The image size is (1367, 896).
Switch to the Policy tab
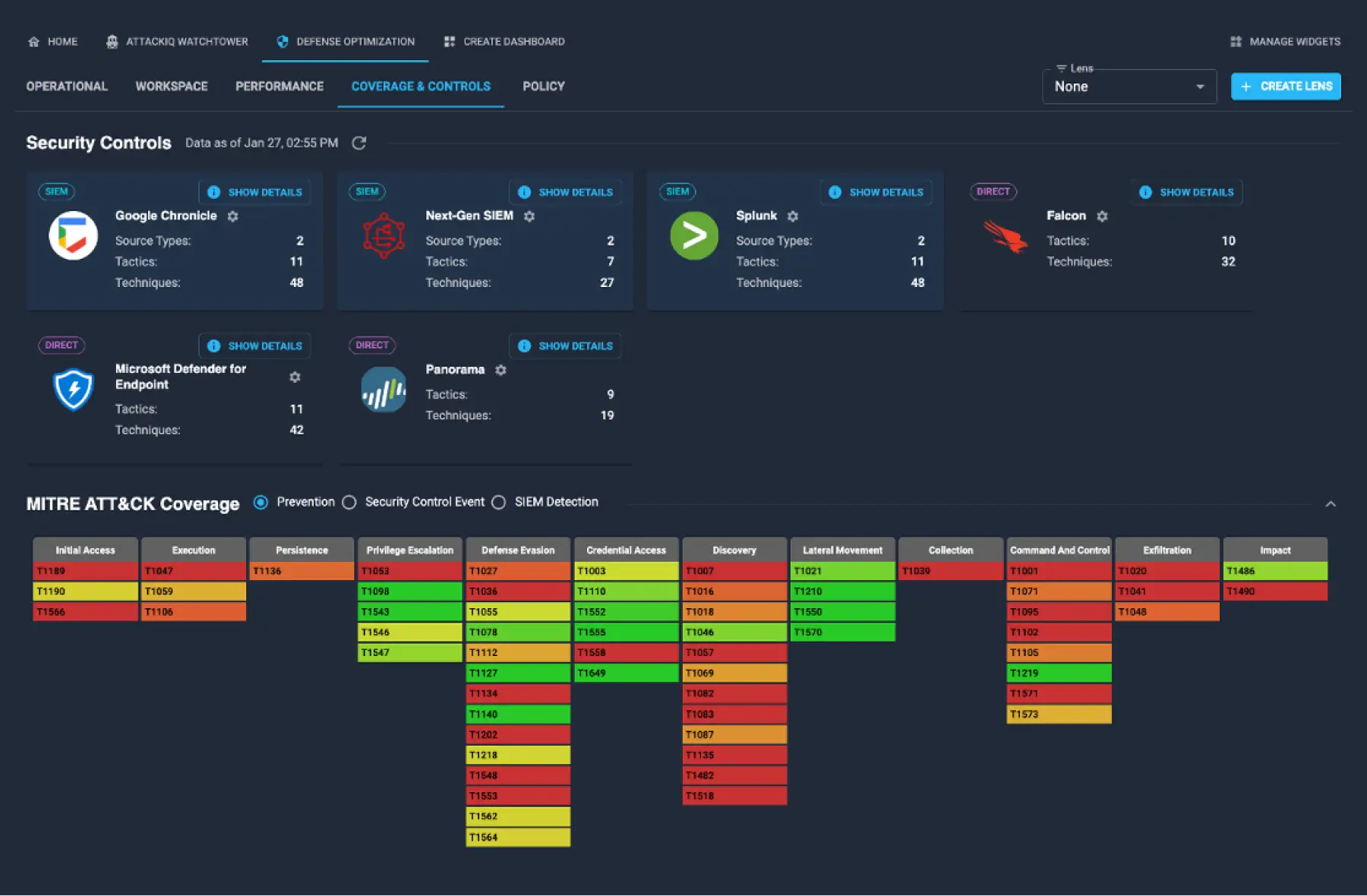point(544,87)
